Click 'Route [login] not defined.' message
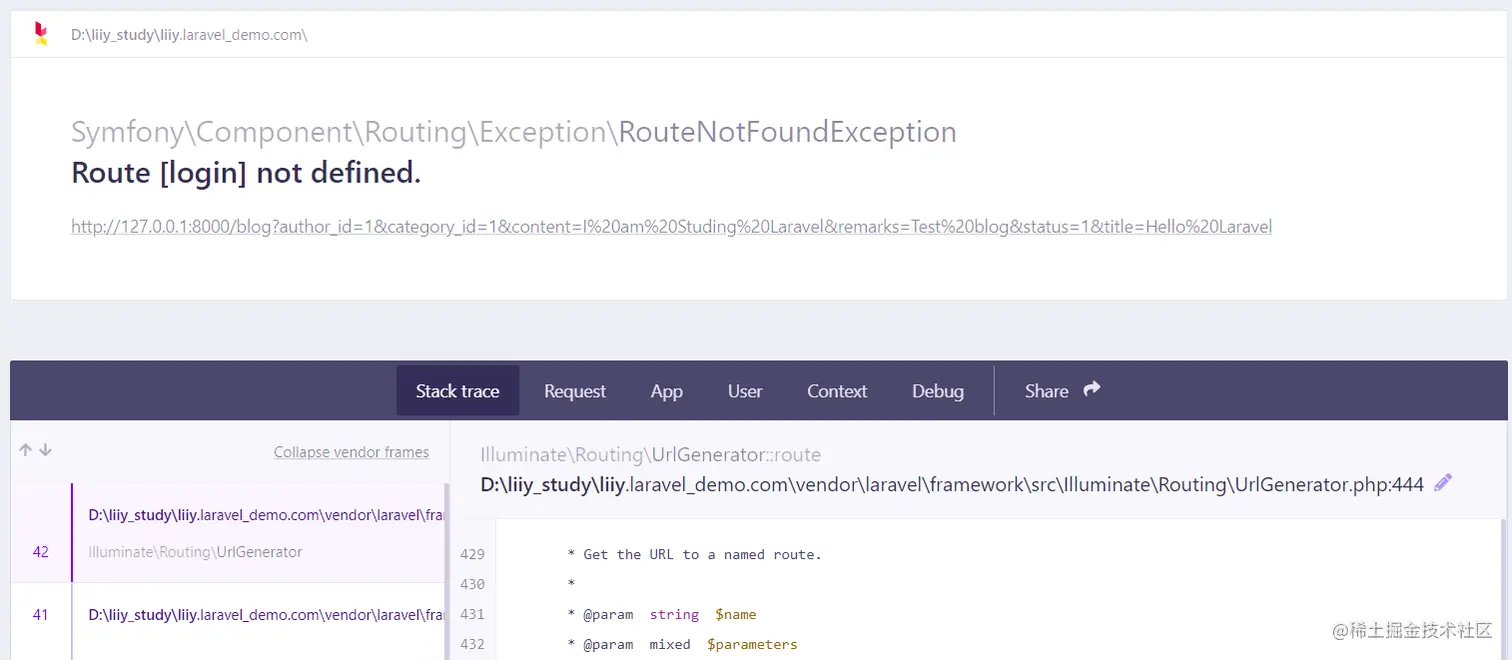Viewport: 1512px width, 660px height. point(246,173)
